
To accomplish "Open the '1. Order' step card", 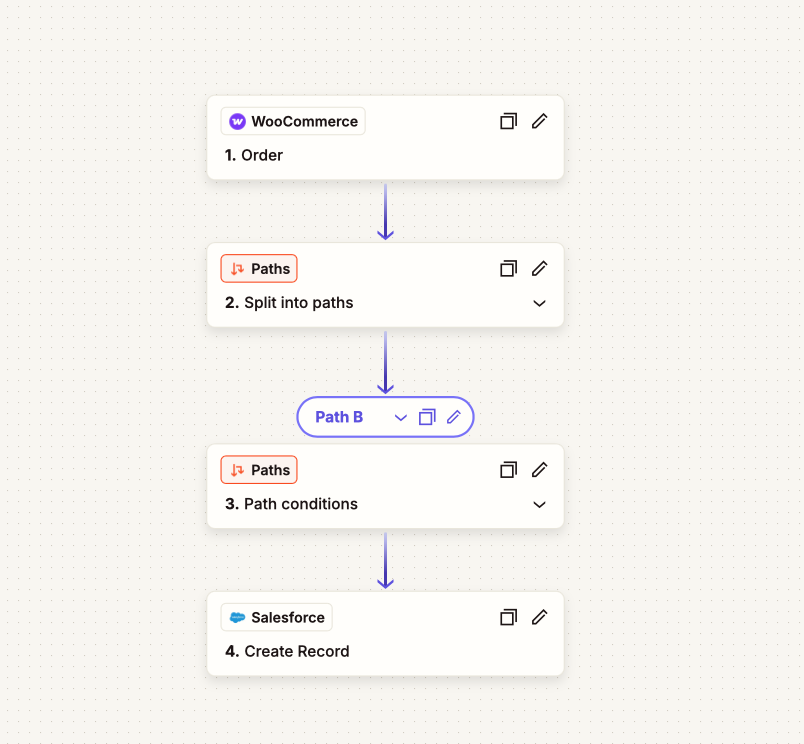I will tap(385, 138).
